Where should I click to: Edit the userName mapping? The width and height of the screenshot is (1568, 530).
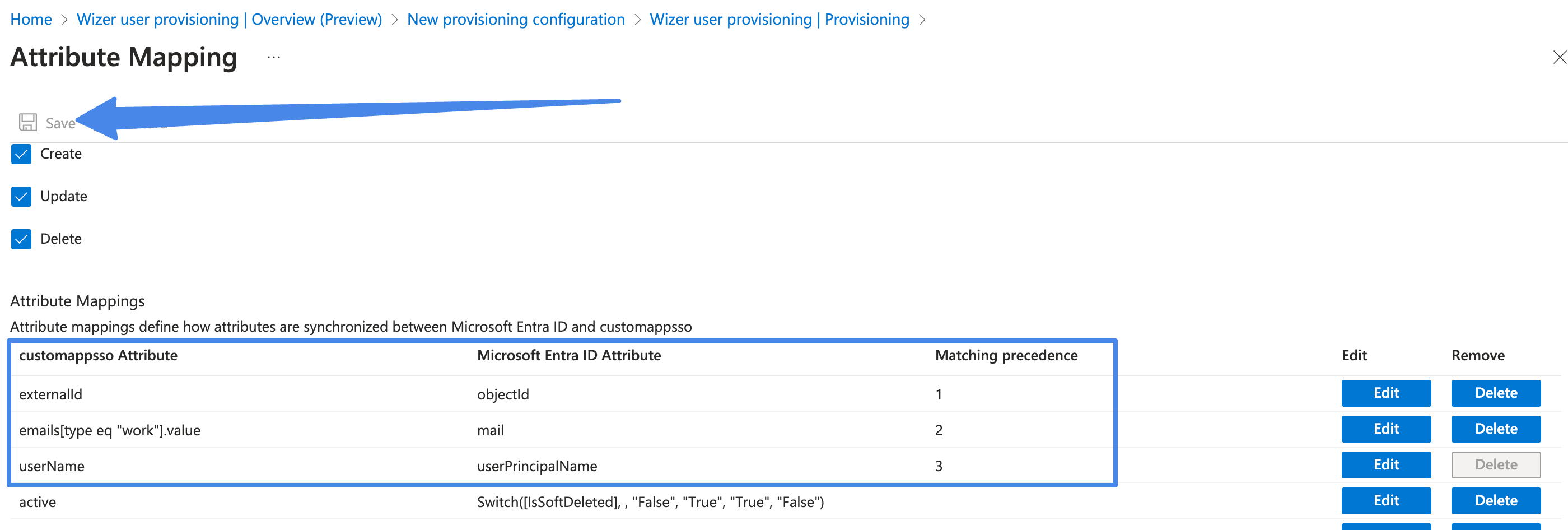(1386, 466)
